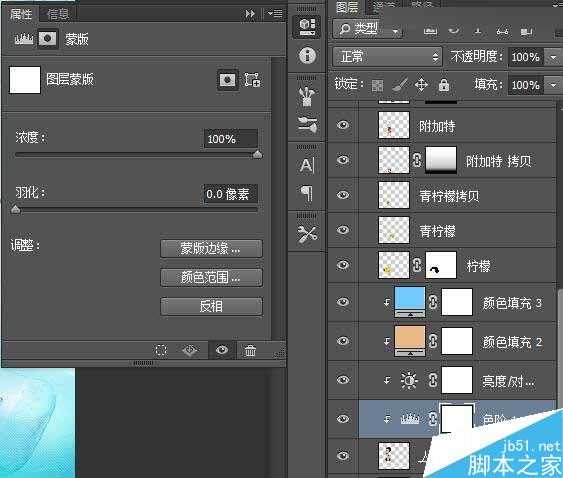563x478 pixels.
Task: Click 颜色填充 3 blue color swatch
Action: point(410,299)
